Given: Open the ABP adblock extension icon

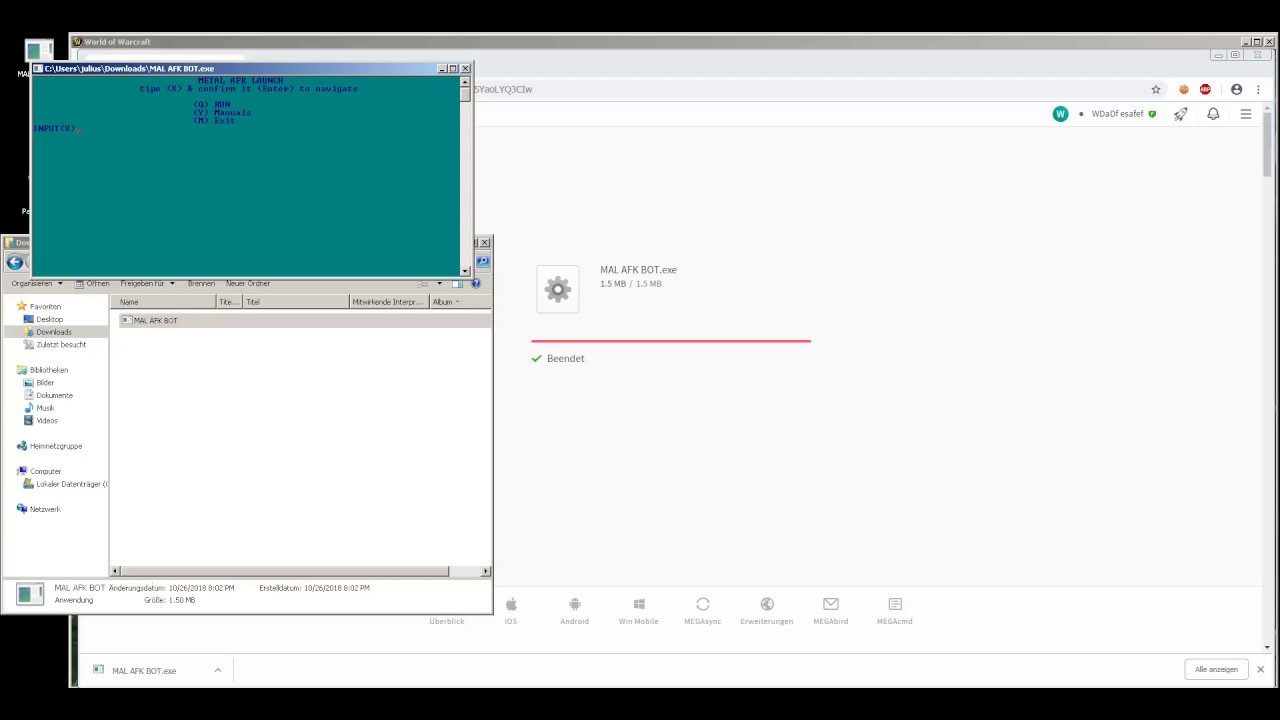Looking at the screenshot, I should pyautogui.click(x=1205, y=89).
